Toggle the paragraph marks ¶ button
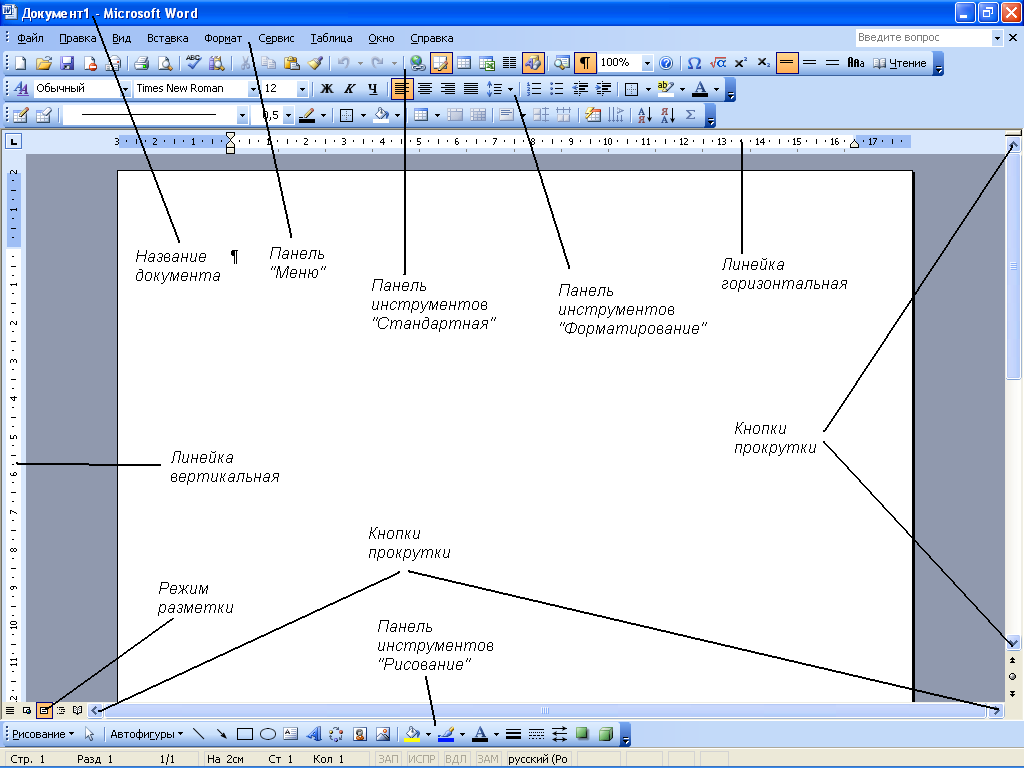The image size is (1024, 768). 584,63
